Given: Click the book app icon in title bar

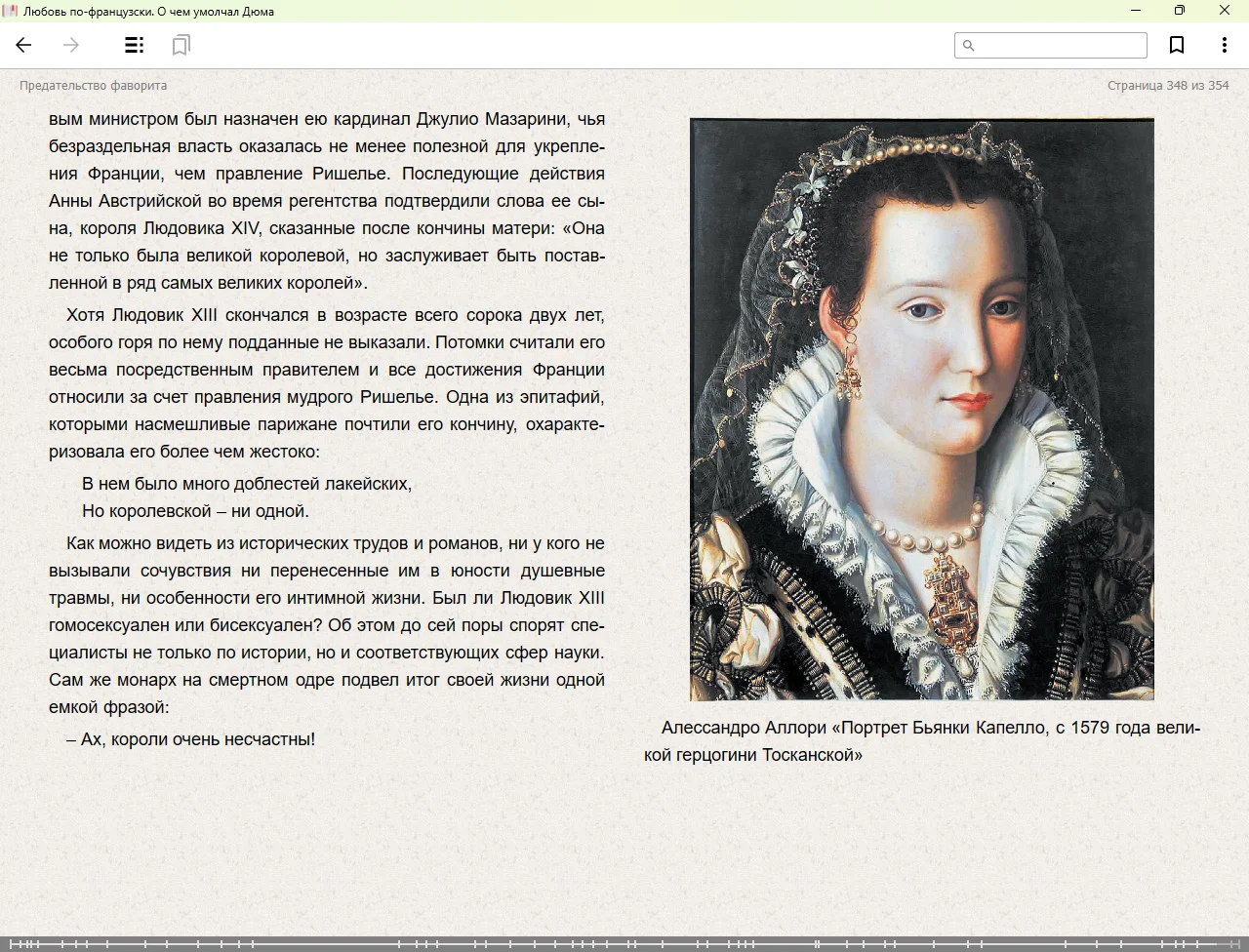Looking at the screenshot, I should tap(10, 11).
